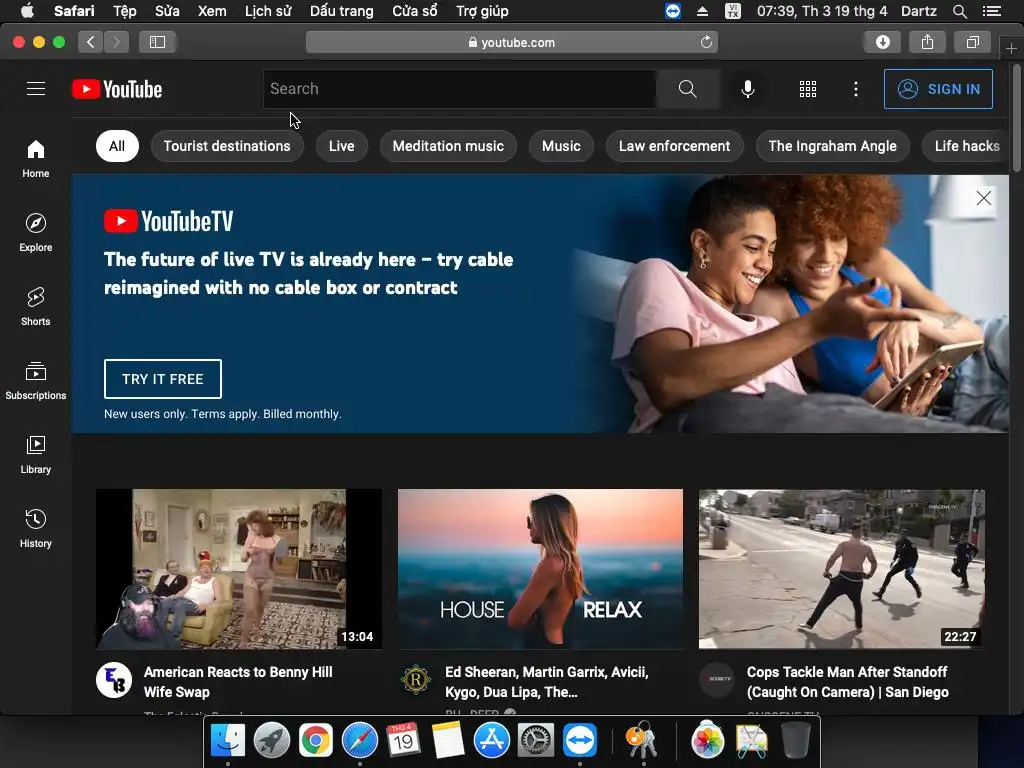Click the SIGN IN button
Viewport: 1024px width, 768px height.
click(938, 89)
